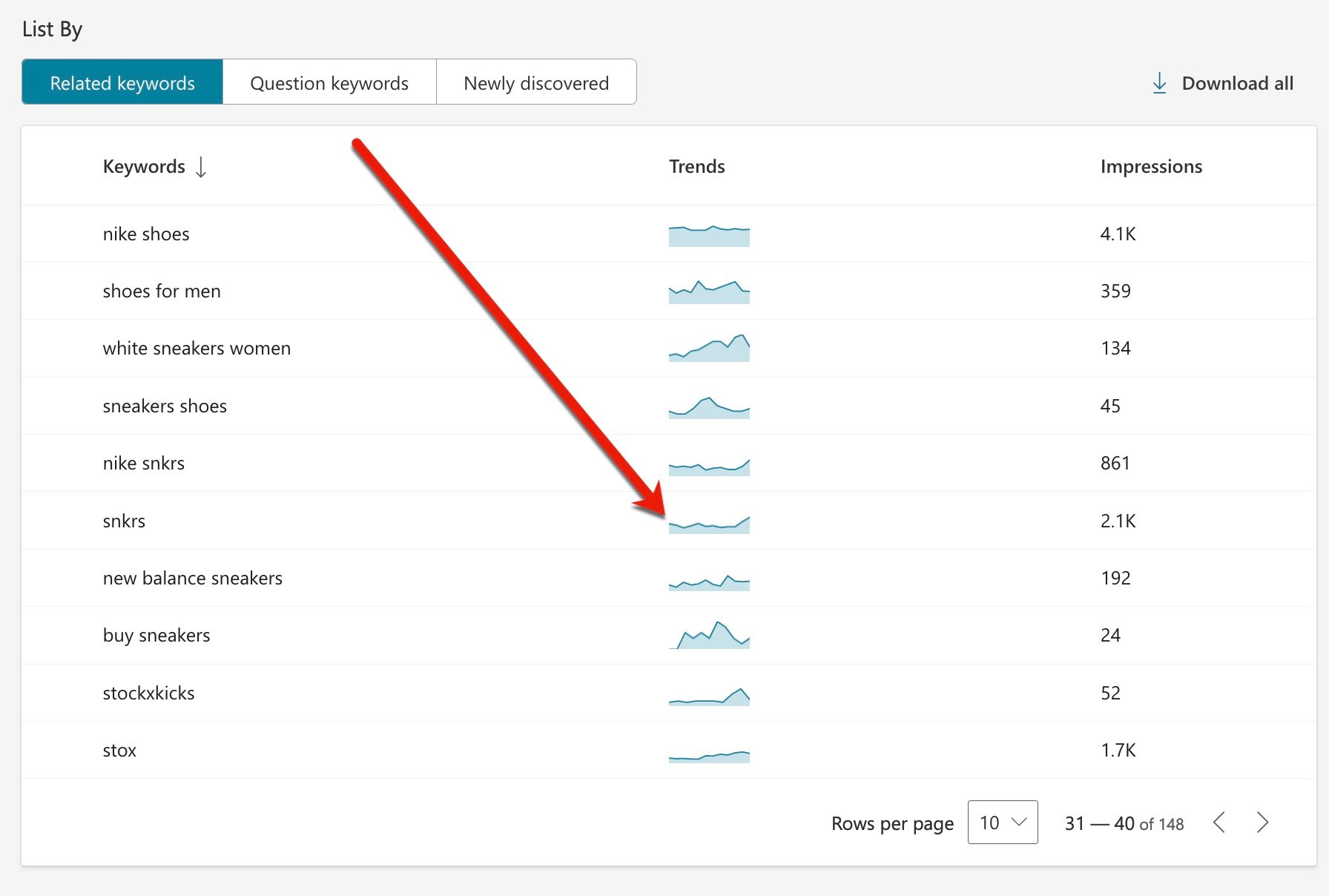This screenshot has height=896, width=1329.
Task: Click the trend sparkline for buy sneakers
Action: pyautogui.click(x=709, y=634)
